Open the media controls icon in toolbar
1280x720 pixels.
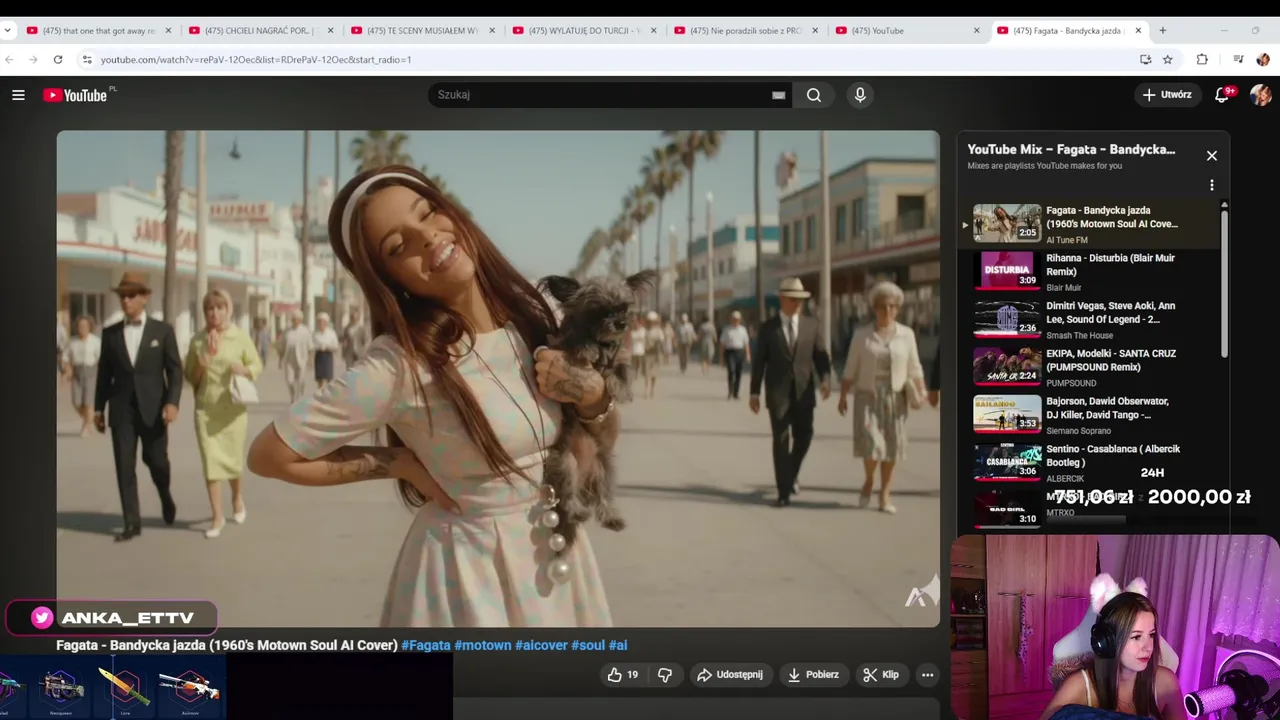tap(1238, 60)
